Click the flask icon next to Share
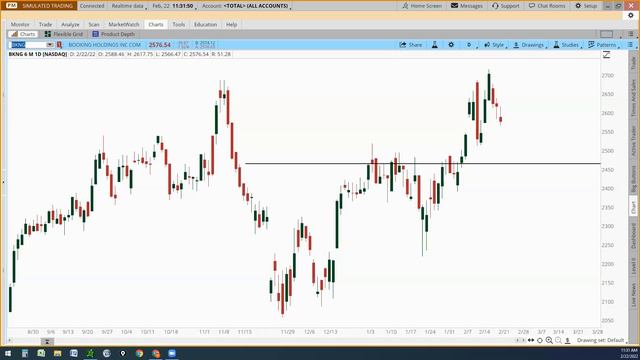 (x=435, y=44)
